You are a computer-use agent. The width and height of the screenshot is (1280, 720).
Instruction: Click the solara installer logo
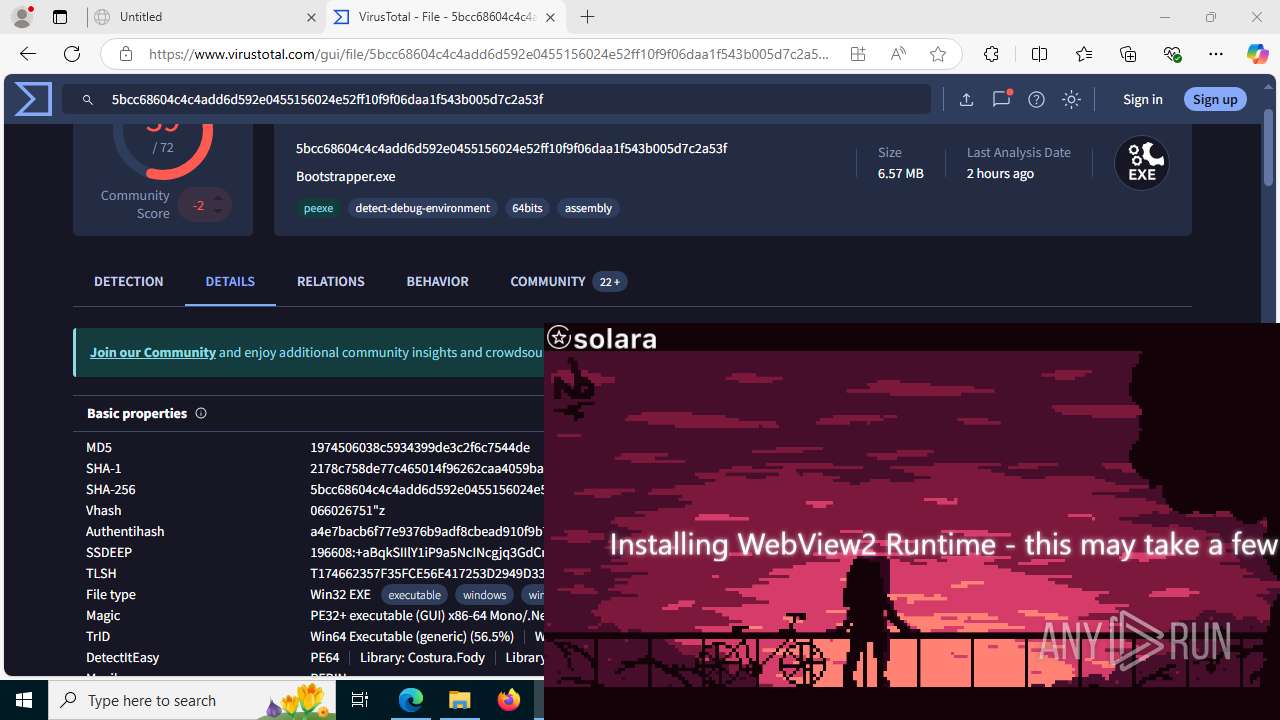pos(602,338)
